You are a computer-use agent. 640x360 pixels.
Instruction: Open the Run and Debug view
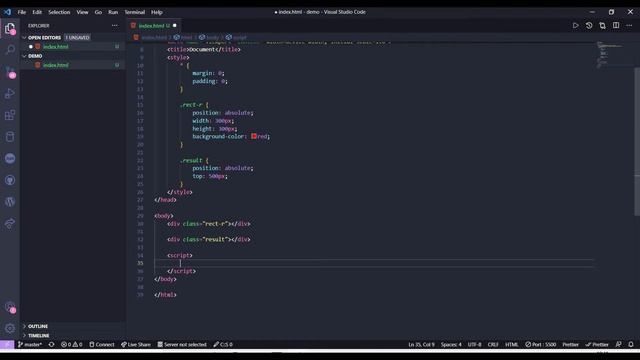coord(10,93)
